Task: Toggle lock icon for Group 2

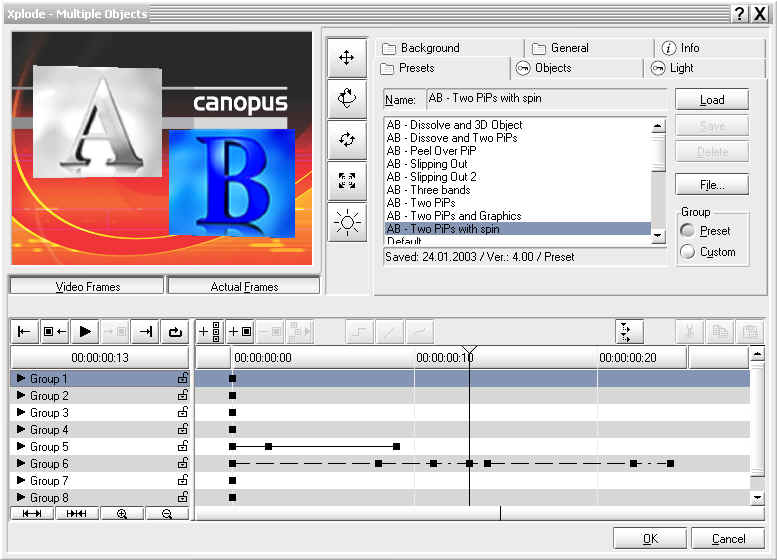Action: pos(182,395)
